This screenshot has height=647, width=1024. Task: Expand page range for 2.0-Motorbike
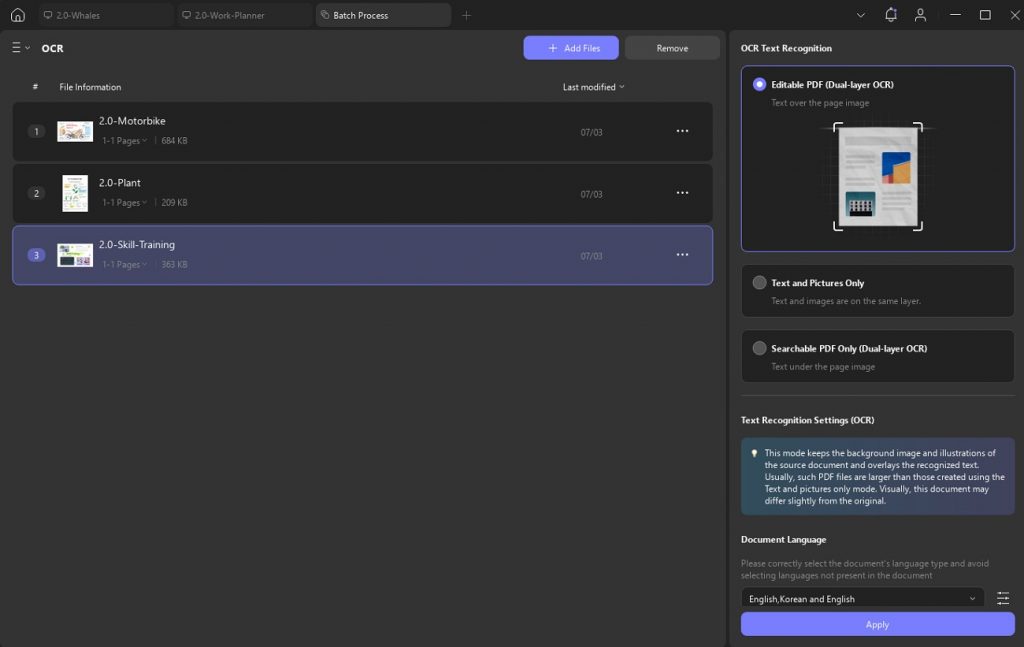(x=124, y=140)
